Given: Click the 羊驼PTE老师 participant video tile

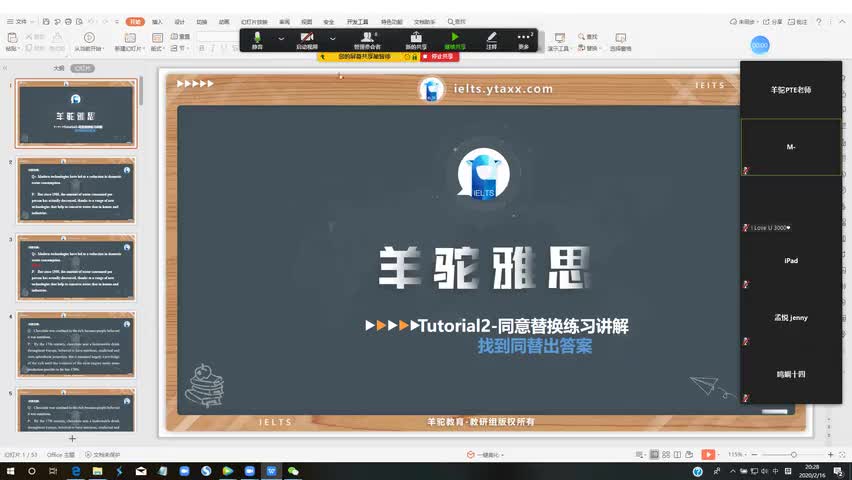Looking at the screenshot, I should 791,89.
